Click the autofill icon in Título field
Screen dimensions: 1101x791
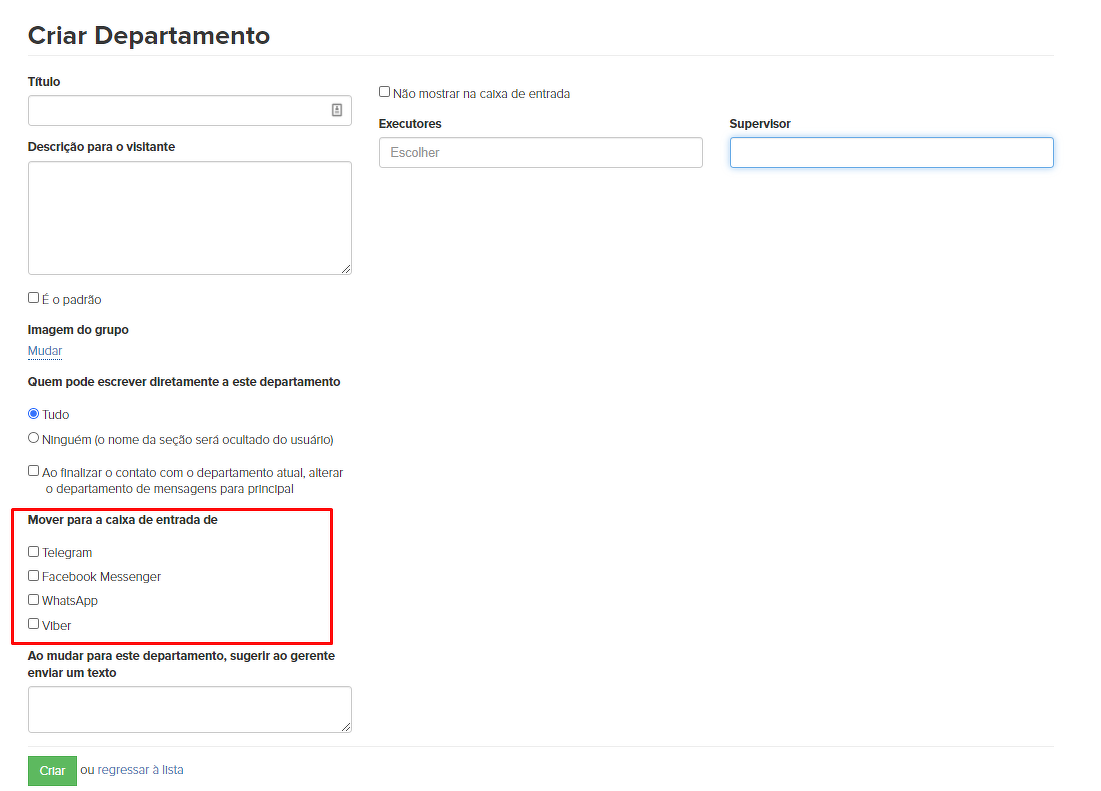tap(337, 110)
